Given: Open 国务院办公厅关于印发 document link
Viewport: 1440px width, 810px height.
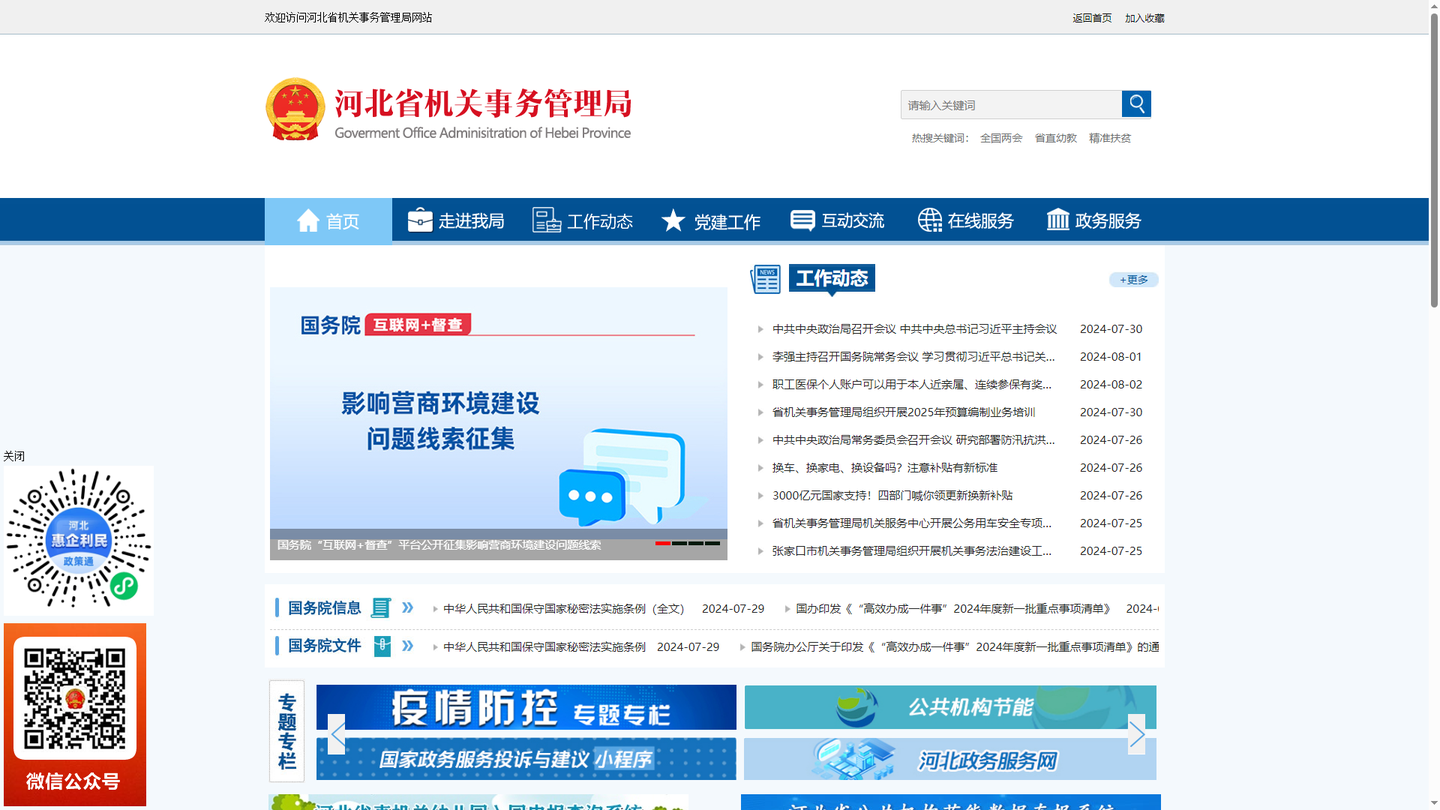Looking at the screenshot, I should pyautogui.click(x=955, y=647).
